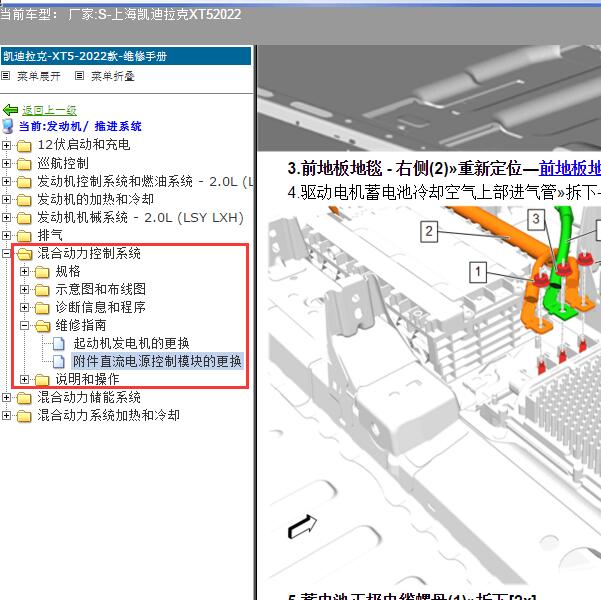This screenshot has height=600, width=601.
Task: Expand the 排气 tree node
Action: (6, 235)
